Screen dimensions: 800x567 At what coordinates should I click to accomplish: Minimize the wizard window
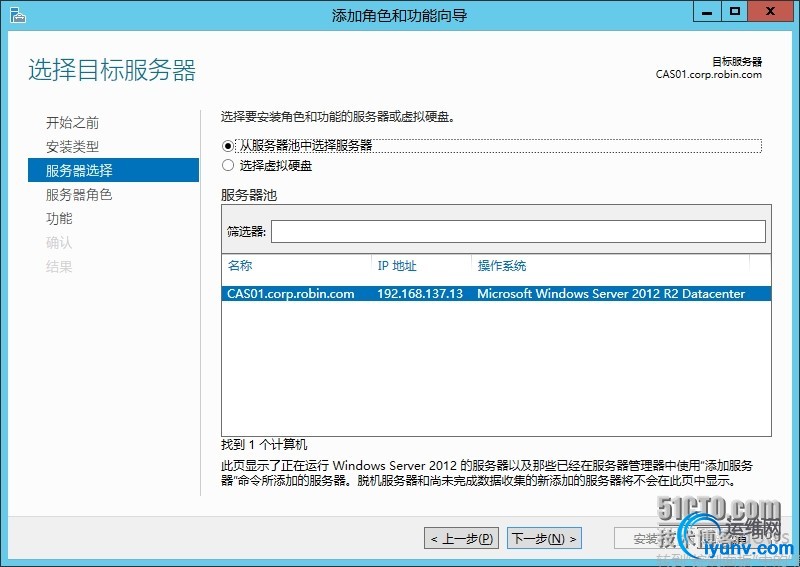[x=707, y=11]
